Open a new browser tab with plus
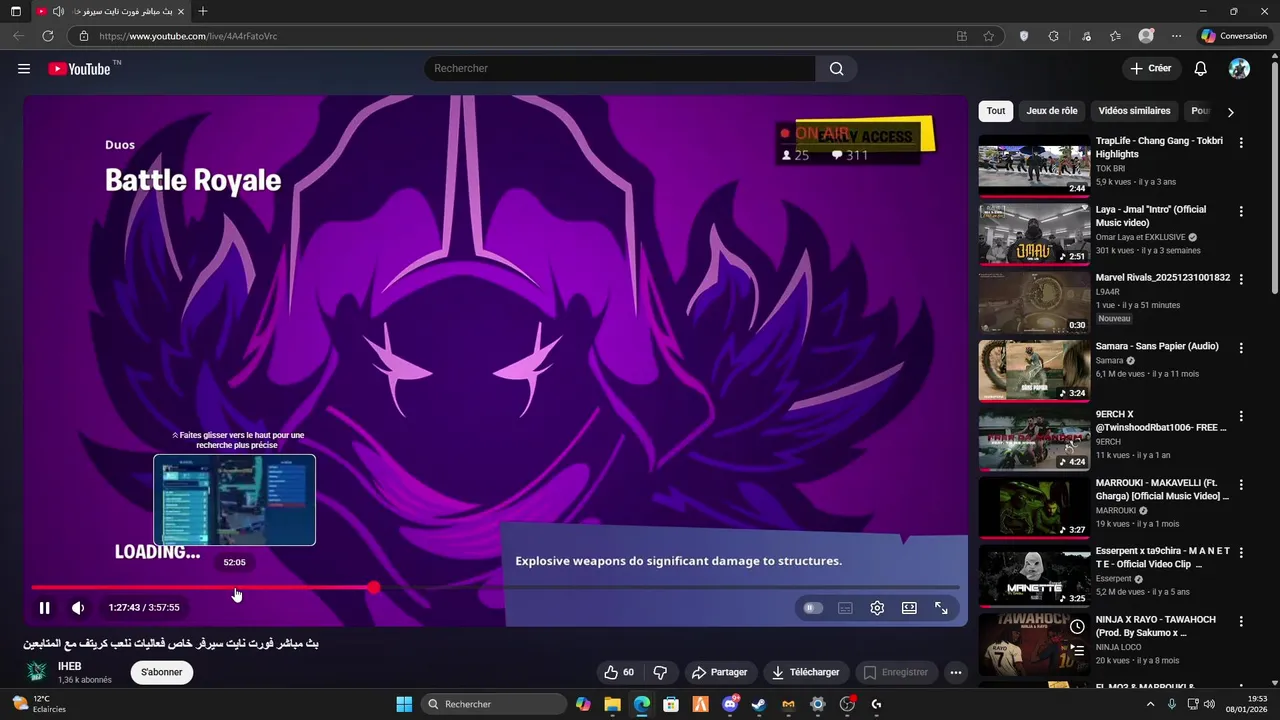Image resolution: width=1280 pixels, height=720 pixels. pos(203,11)
